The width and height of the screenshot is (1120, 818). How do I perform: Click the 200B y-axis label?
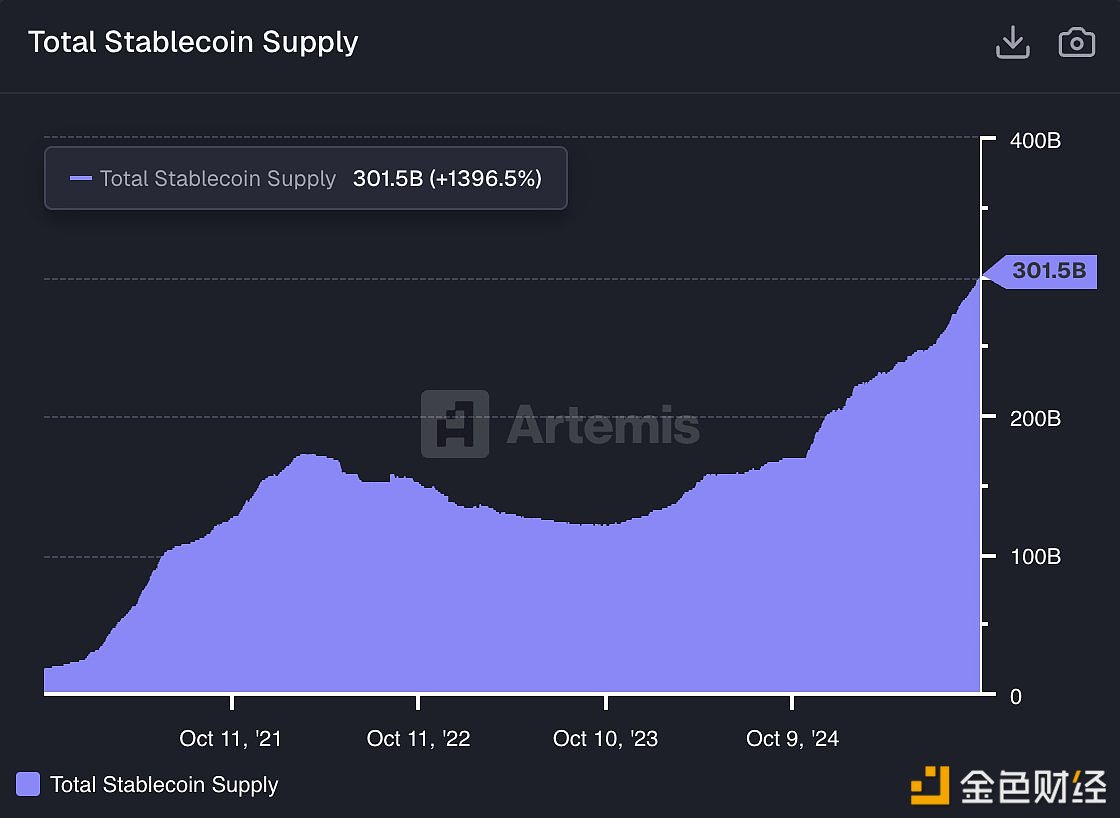1035,418
